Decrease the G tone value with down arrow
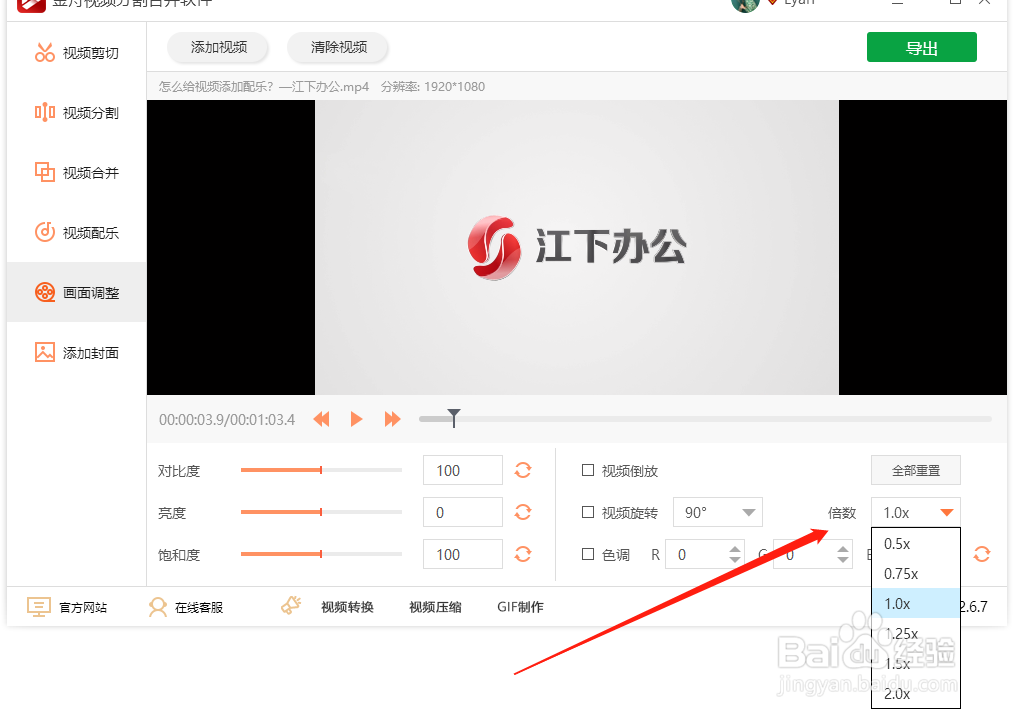This screenshot has width=1014, height=719. click(x=843, y=559)
